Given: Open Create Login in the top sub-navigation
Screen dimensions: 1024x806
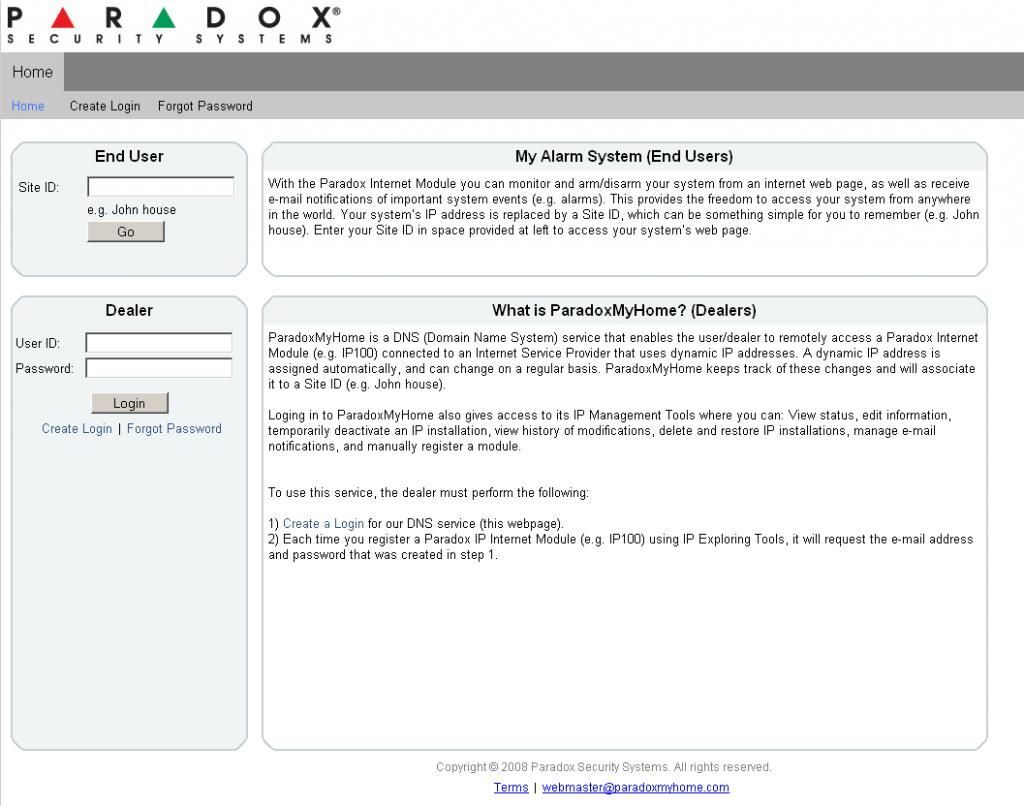Looking at the screenshot, I should (105, 106).
